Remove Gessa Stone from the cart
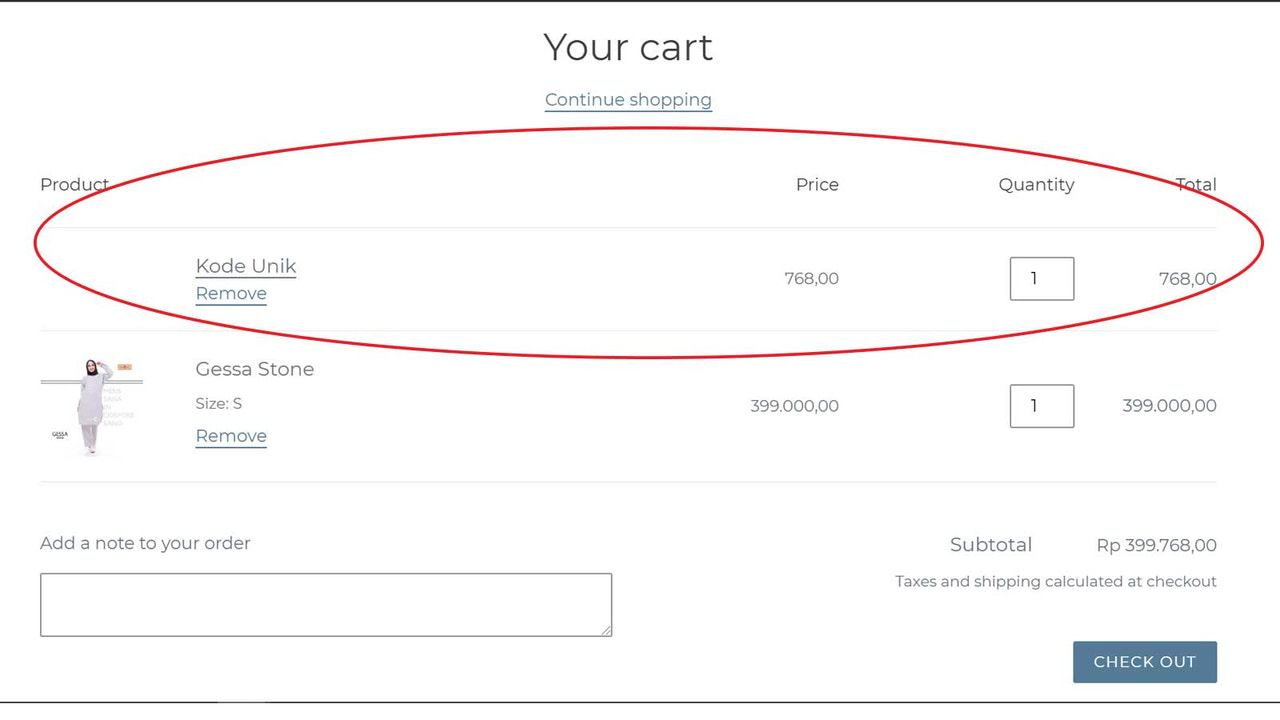Viewport: 1280px width, 720px height. click(x=231, y=436)
